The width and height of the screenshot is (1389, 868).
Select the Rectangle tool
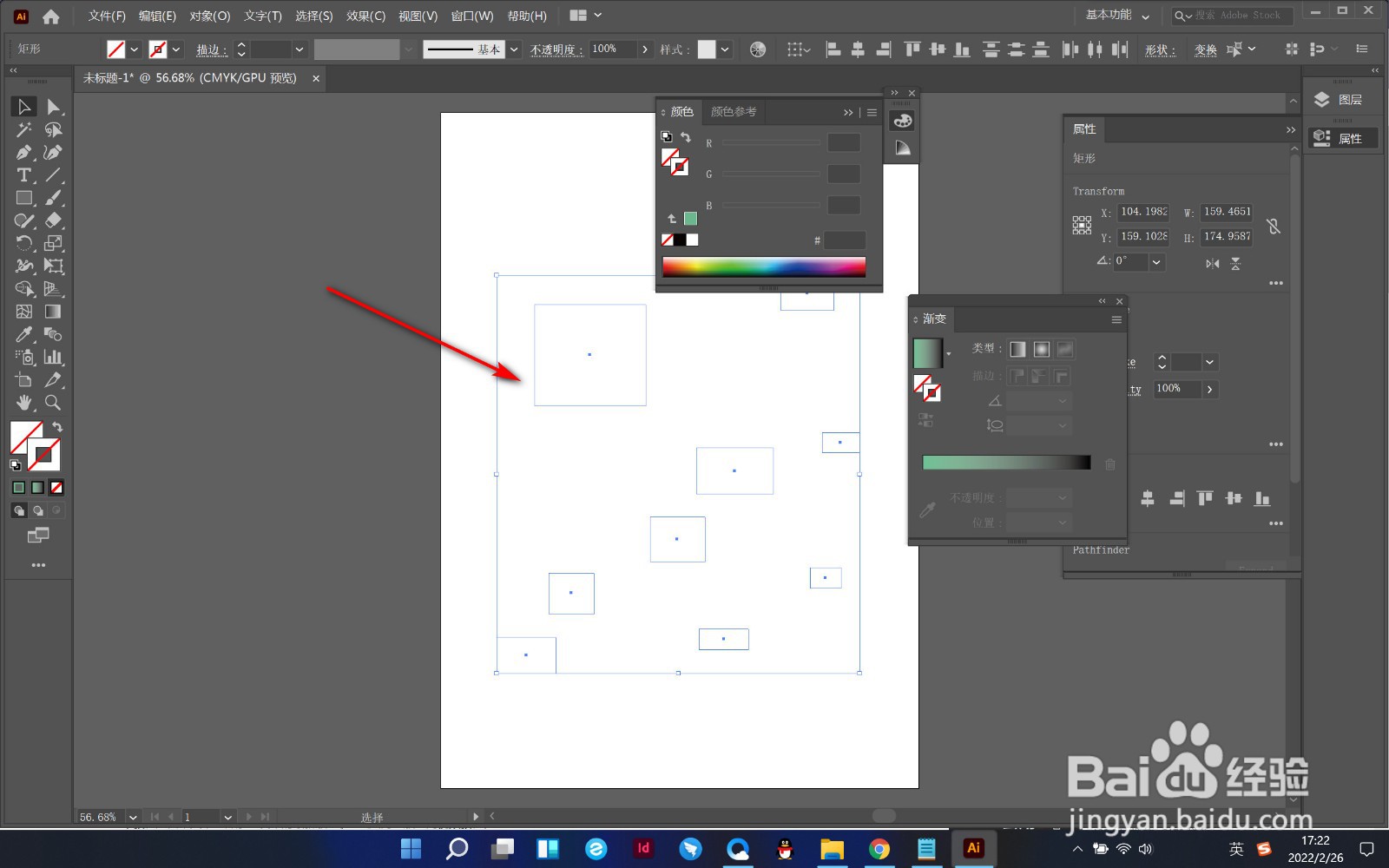click(24, 198)
